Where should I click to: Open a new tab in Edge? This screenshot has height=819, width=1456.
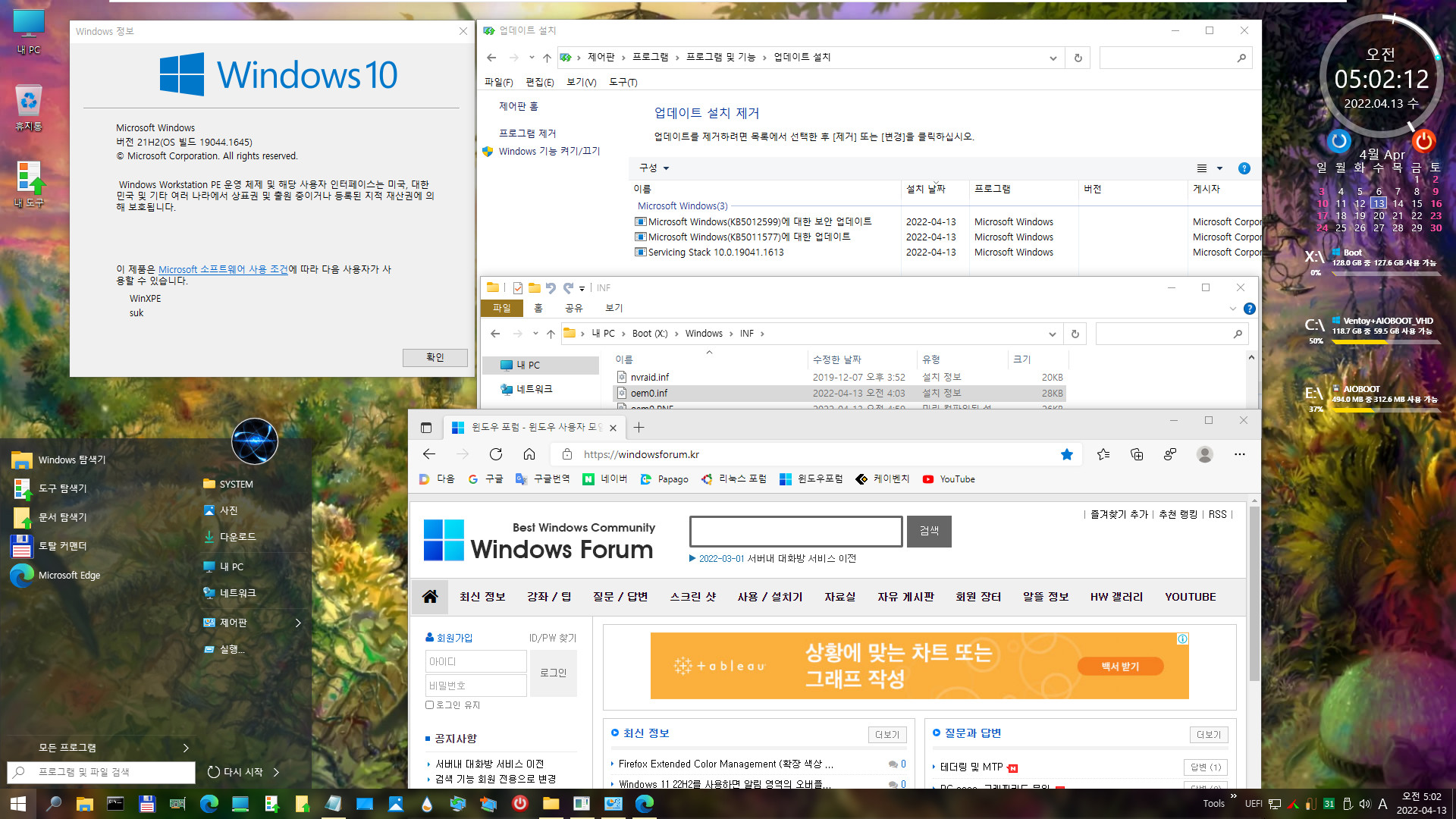pos(639,428)
